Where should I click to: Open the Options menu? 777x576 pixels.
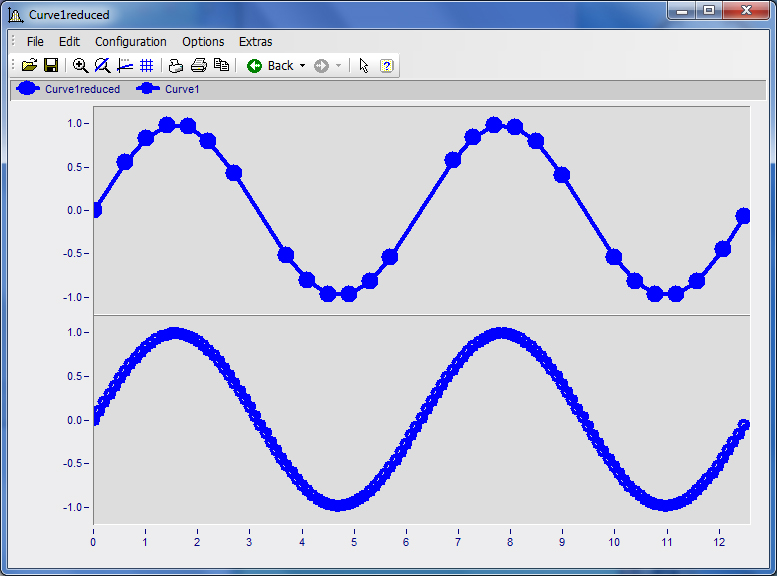(203, 42)
